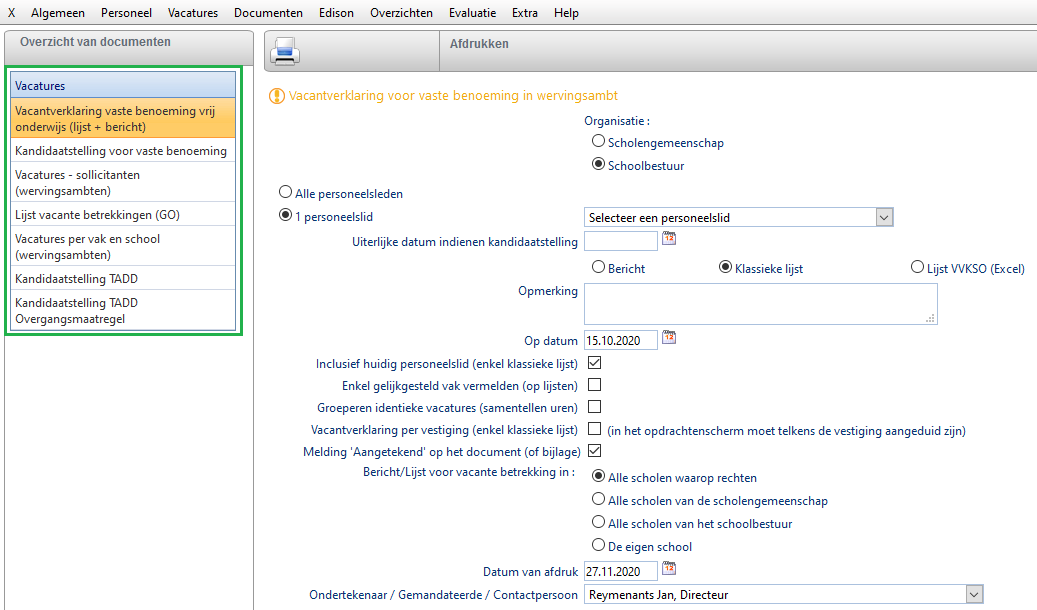Uncheck Inclusief huidig personeelslid checkbox
This screenshot has height=610, width=1037.
[x=595, y=363]
